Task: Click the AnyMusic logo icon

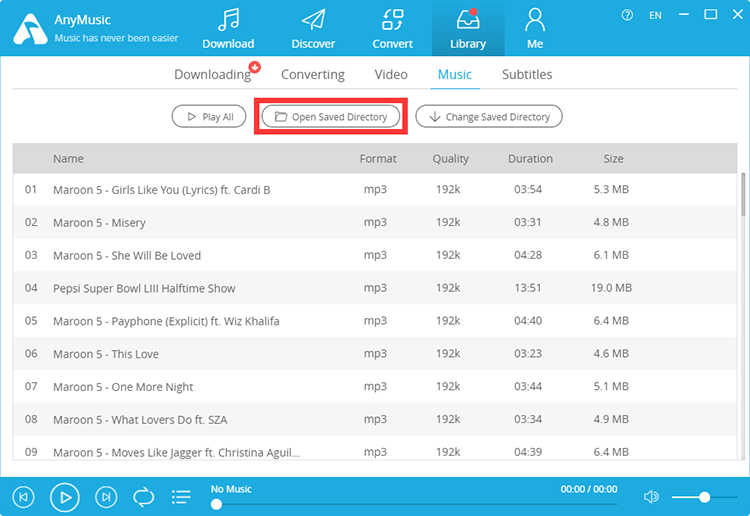Action: pyautogui.click(x=30, y=29)
